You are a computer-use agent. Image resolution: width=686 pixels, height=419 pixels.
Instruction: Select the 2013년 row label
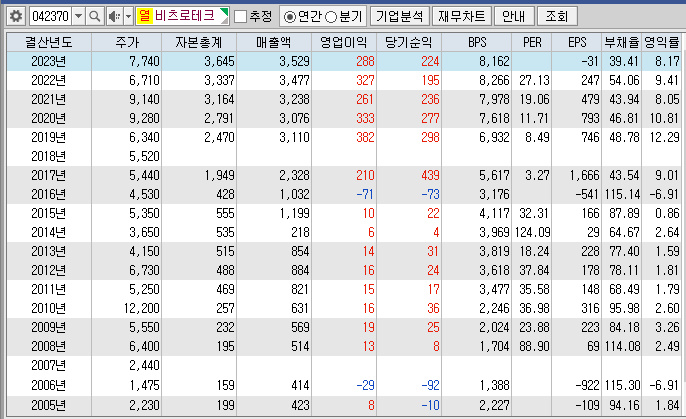click(49, 251)
